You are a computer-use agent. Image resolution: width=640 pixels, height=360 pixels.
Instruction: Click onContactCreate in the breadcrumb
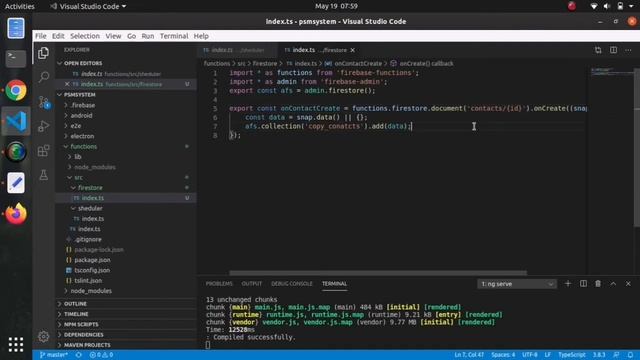(358, 64)
